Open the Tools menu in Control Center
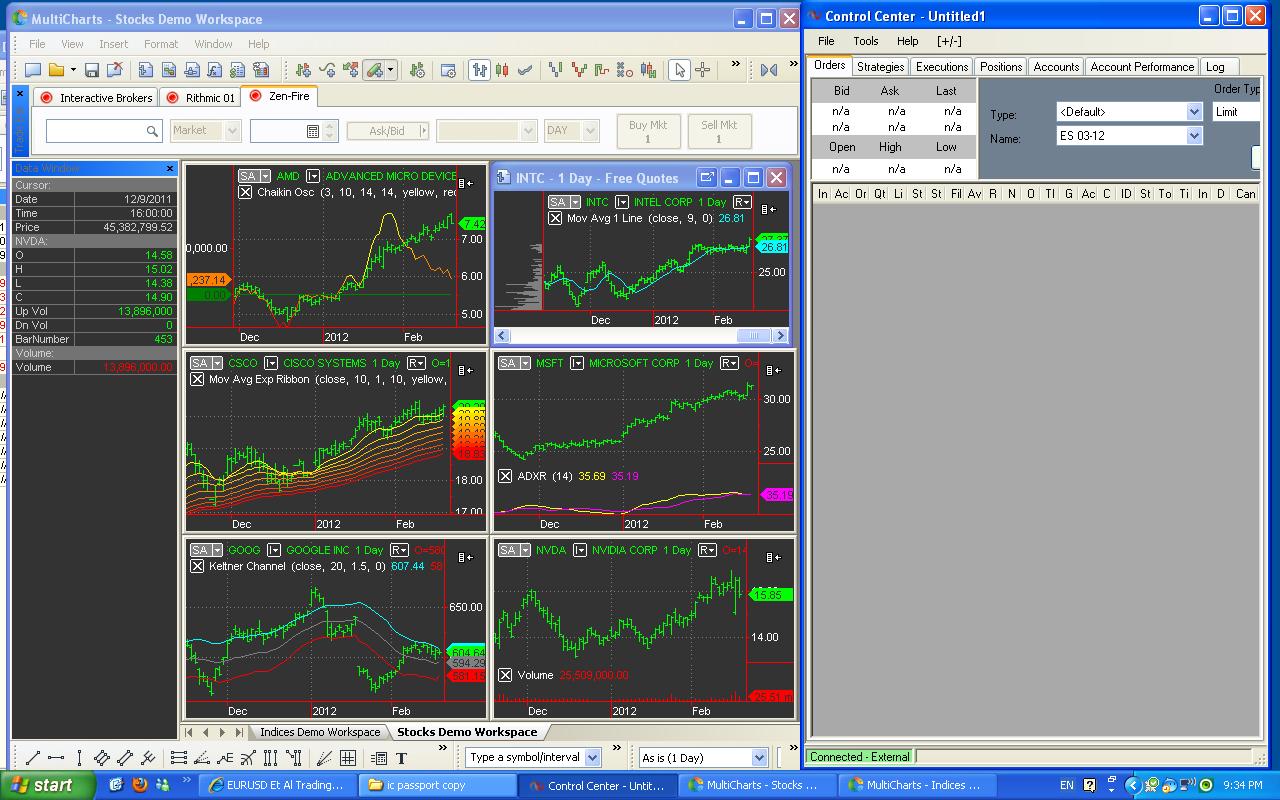This screenshot has width=1280, height=800. [x=866, y=41]
